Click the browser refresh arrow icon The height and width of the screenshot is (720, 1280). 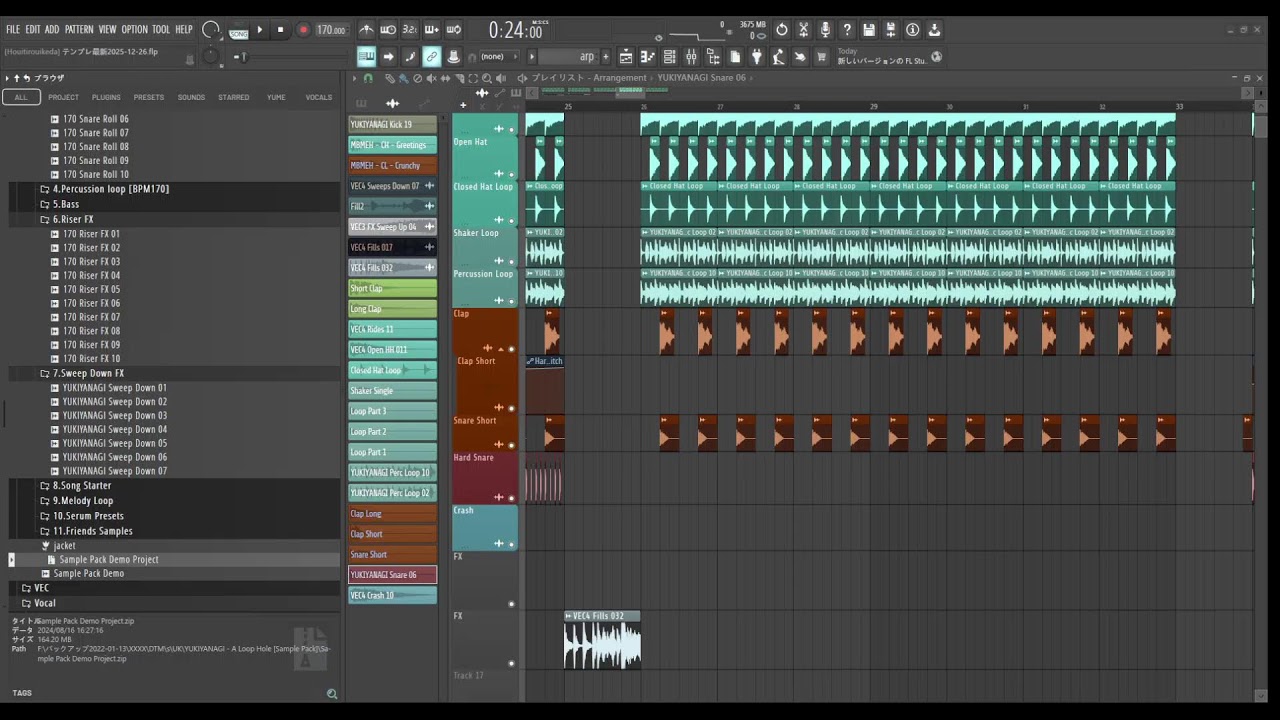pos(27,77)
